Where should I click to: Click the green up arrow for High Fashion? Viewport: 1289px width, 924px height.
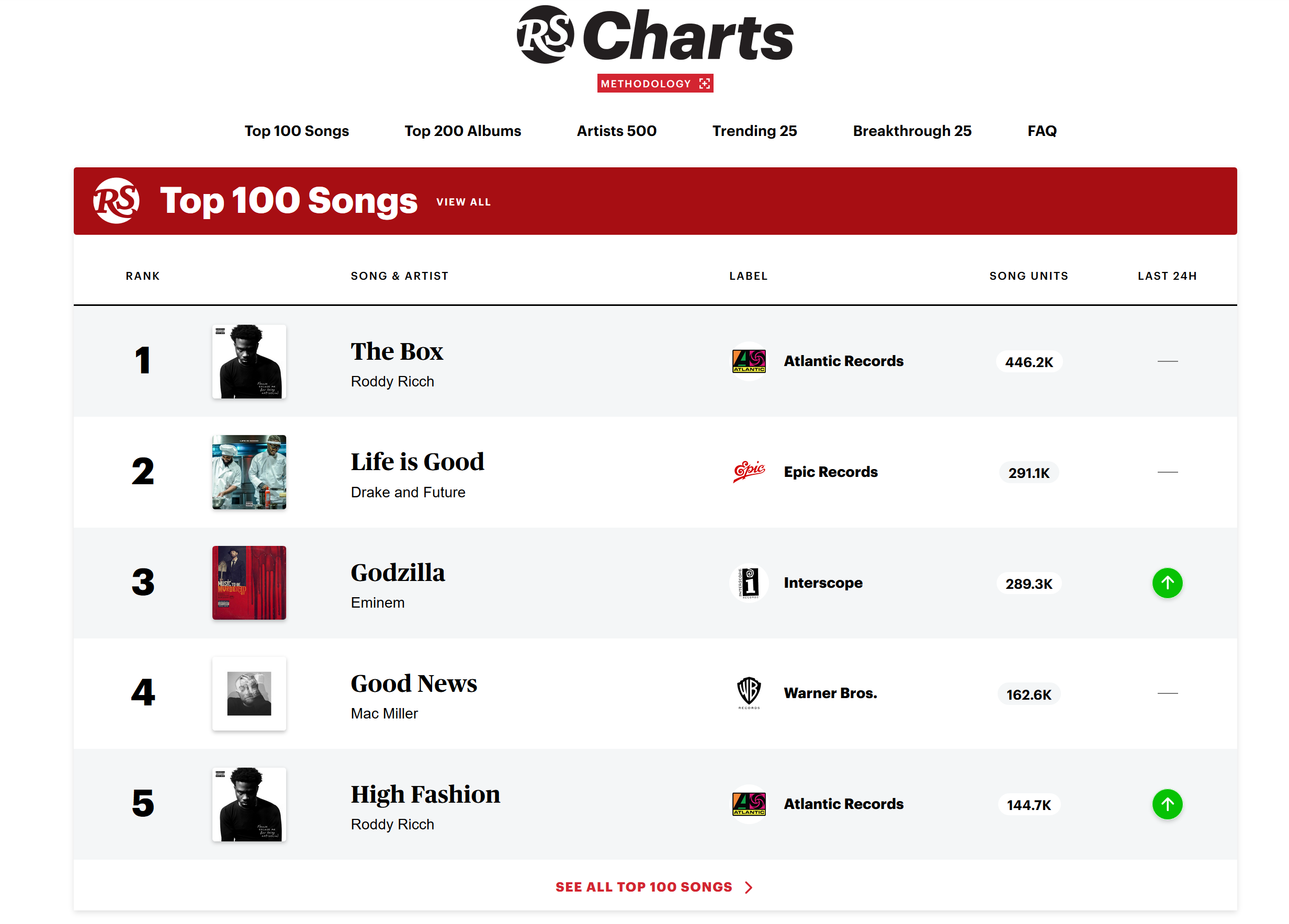click(x=1167, y=804)
